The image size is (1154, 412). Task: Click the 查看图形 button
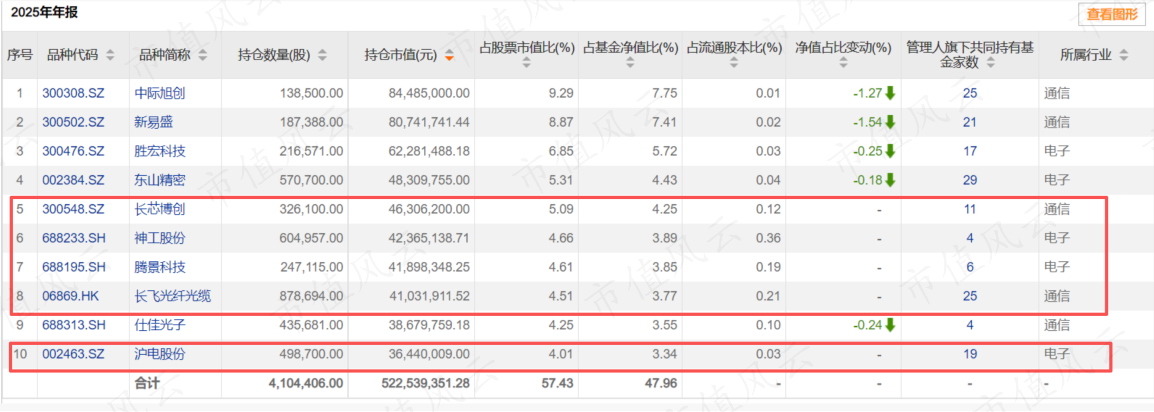(x=1111, y=14)
